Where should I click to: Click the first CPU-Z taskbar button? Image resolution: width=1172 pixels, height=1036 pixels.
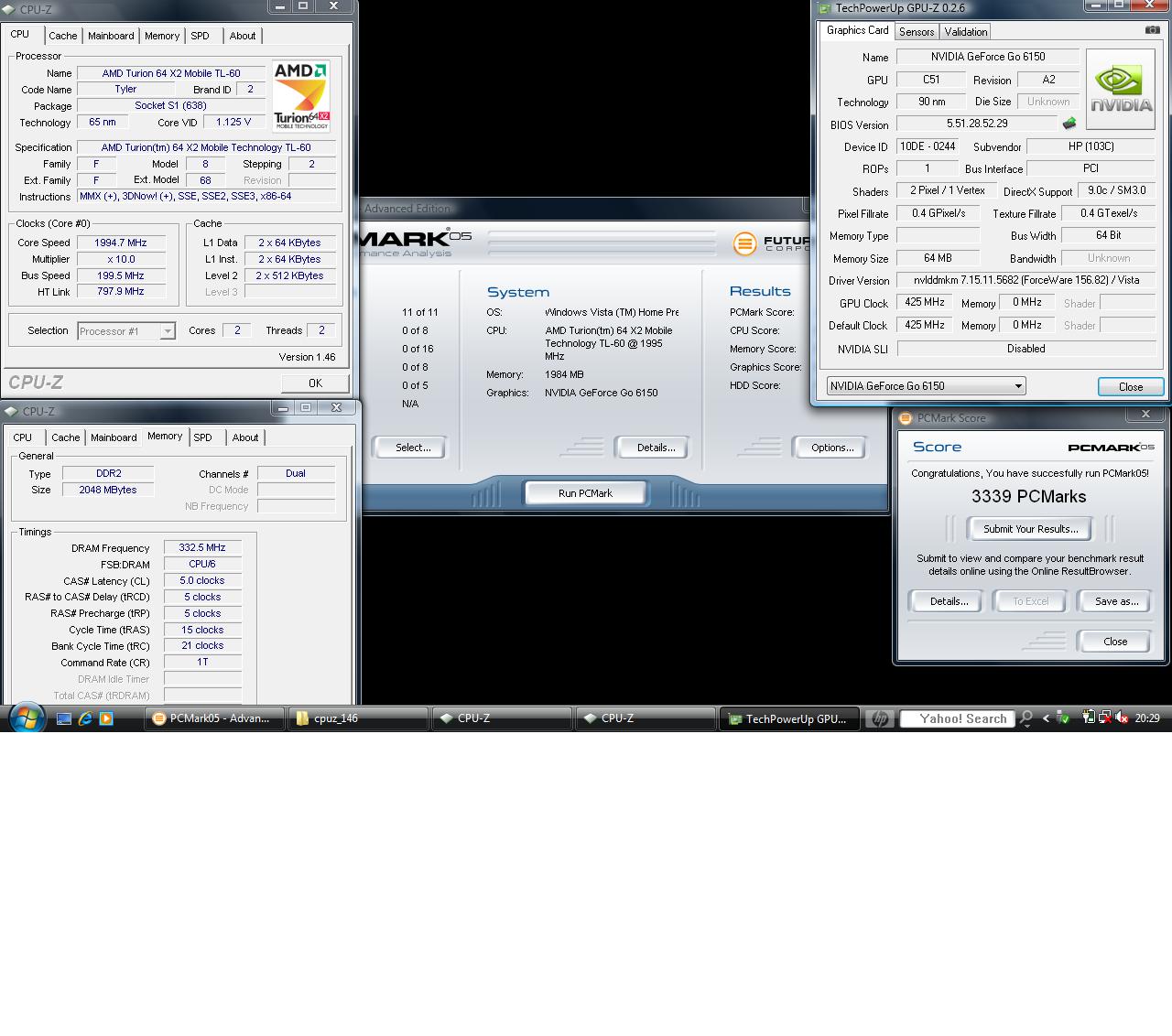point(502,718)
